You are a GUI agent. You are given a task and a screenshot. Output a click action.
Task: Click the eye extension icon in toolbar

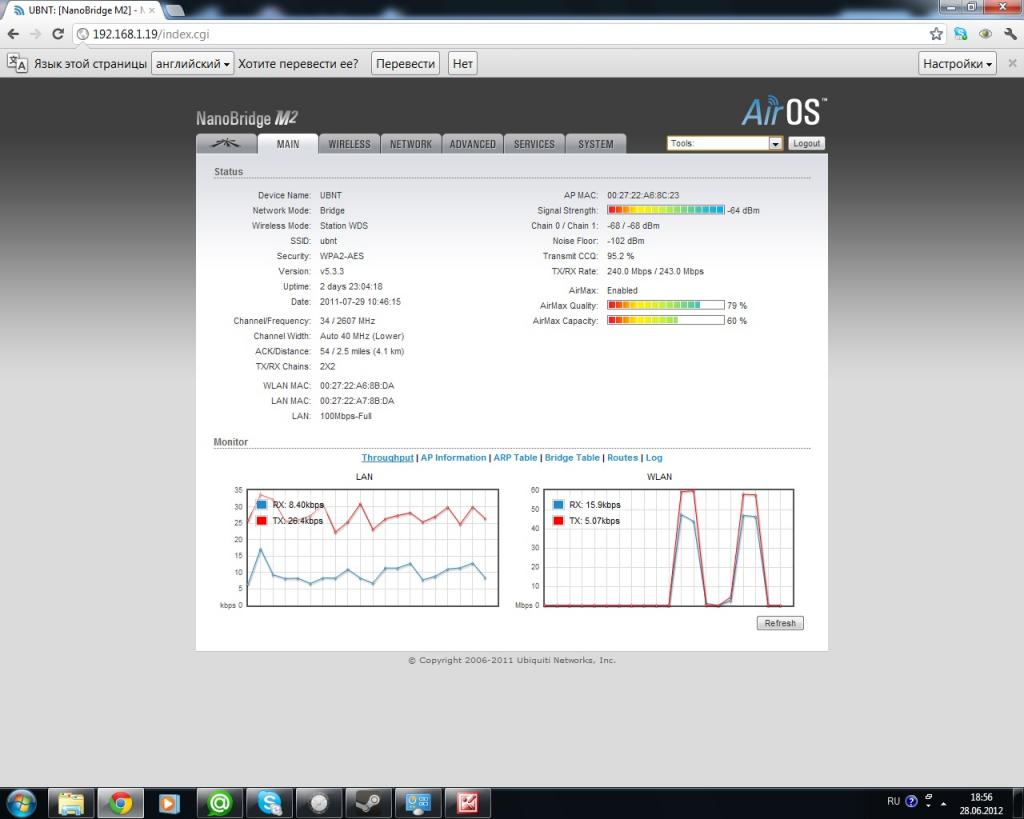coord(985,34)
